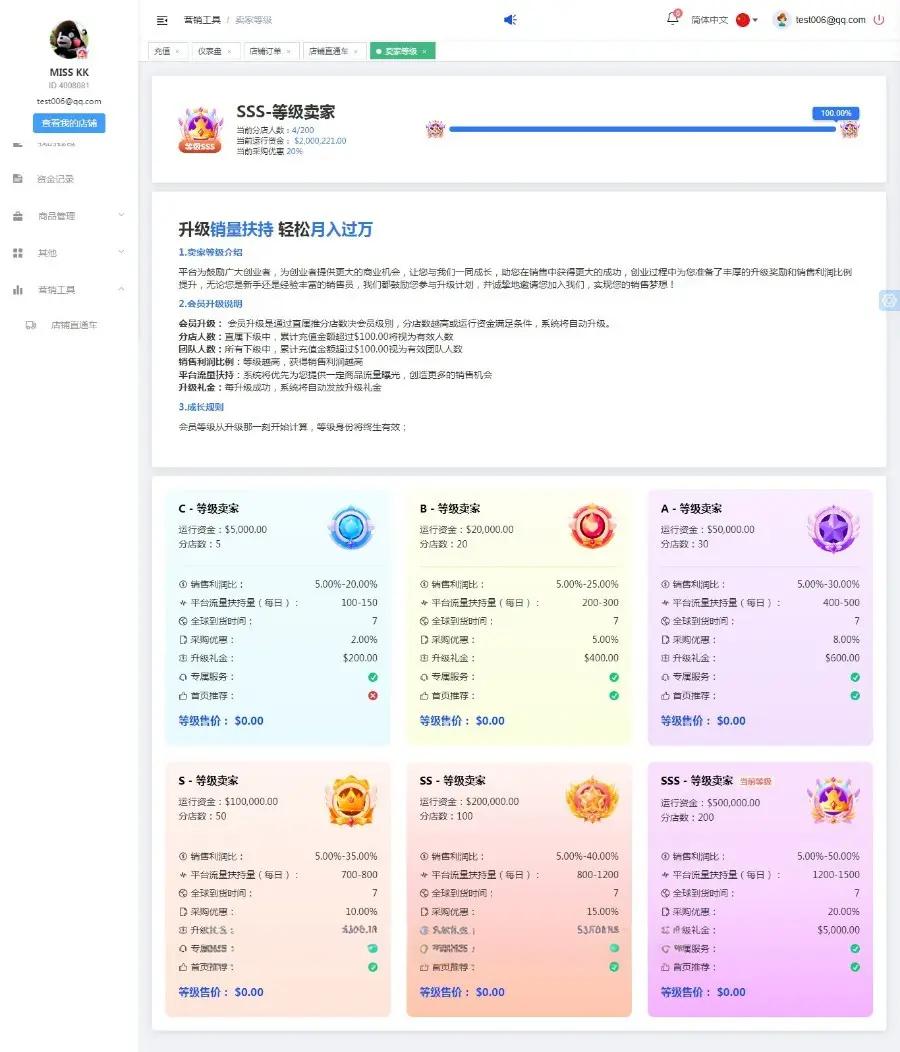Close the 充值 tab
Screen dimensions: 900x1052
pos(177,52)
